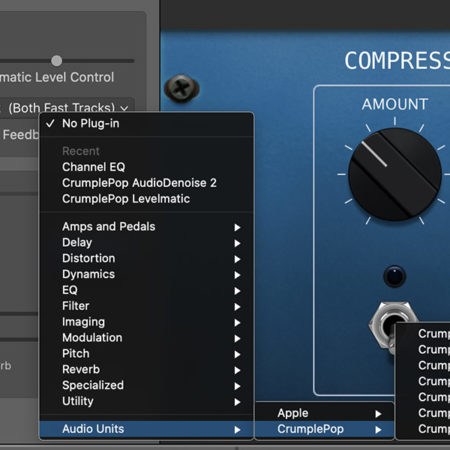450x450 pixels.
Task: Click the AMOUNT label text
Action: pos(395,104)
